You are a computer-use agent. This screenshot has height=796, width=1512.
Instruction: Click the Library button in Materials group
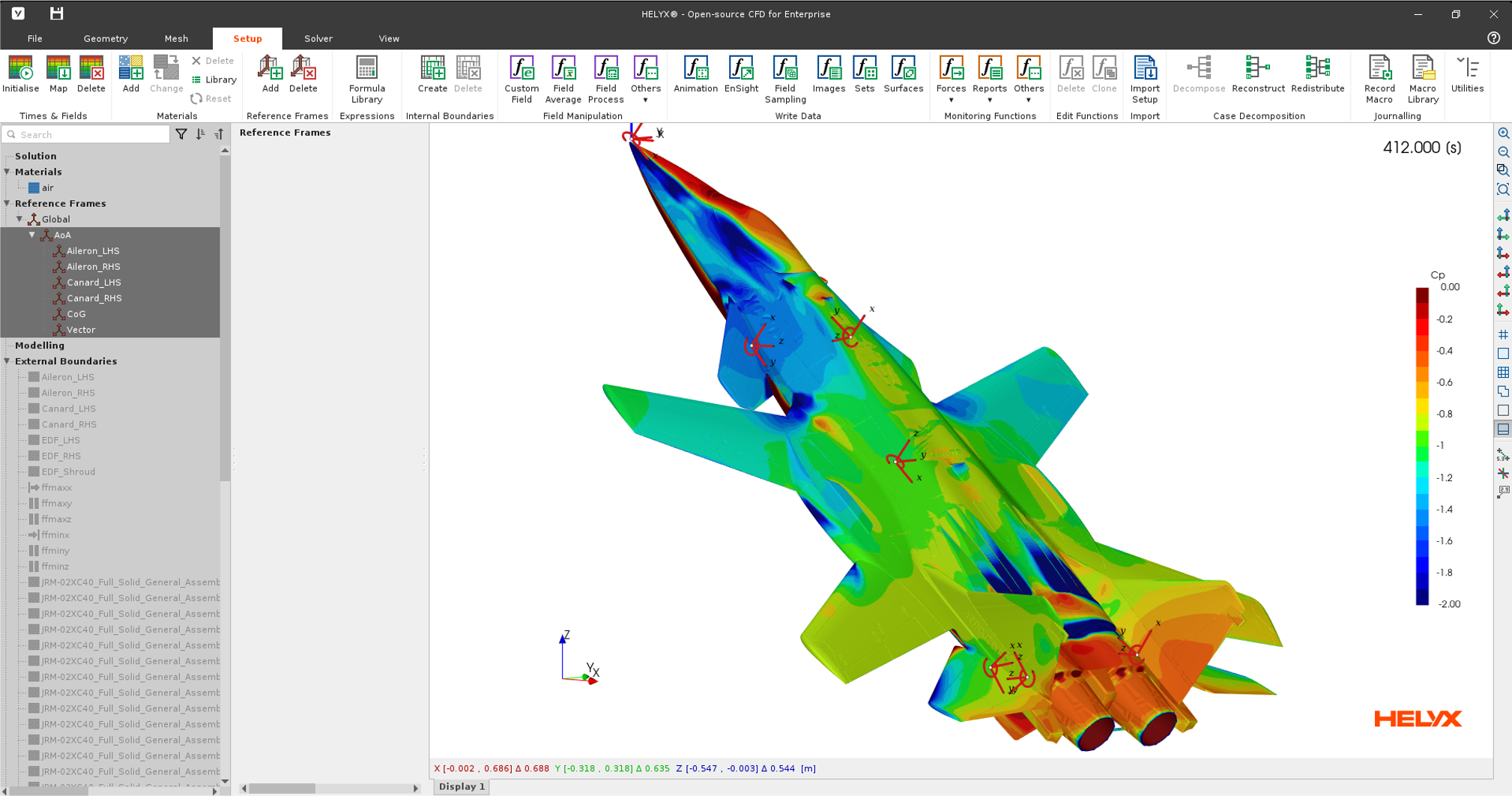point(214,79)
